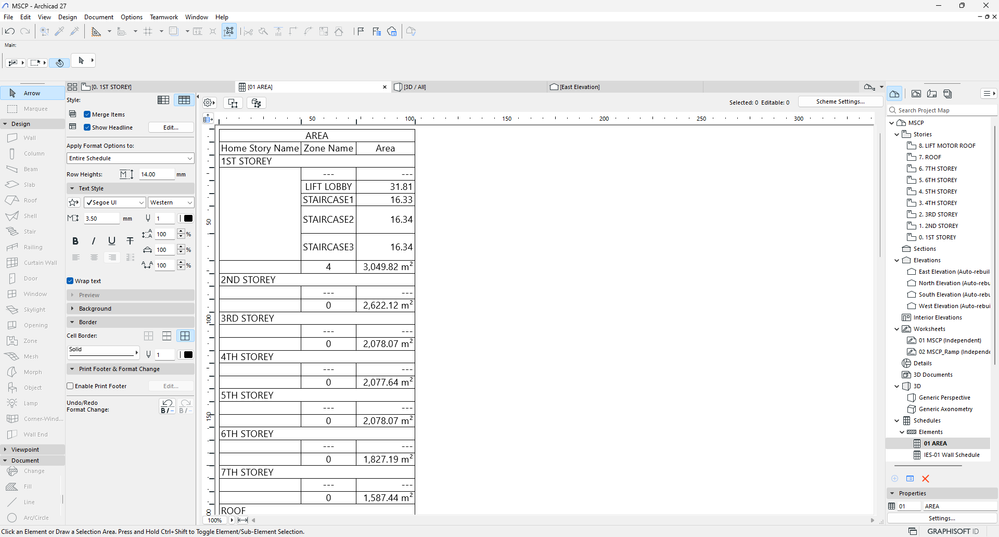Screen dimensions: 999x537
Task: Switch to the first schedule style layout
Action: pyautogui.click(x=163, y=100)
